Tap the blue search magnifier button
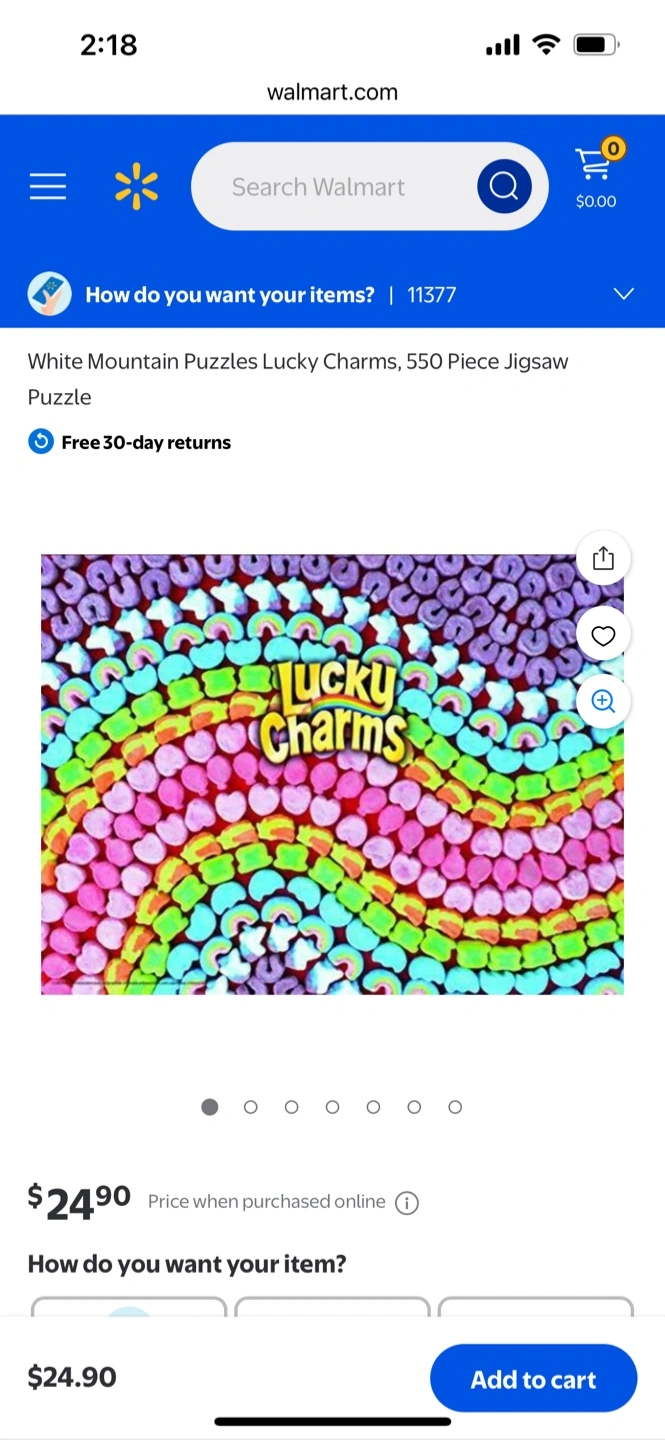Viewport: 665px width, 1440px height. click(504, 186)
